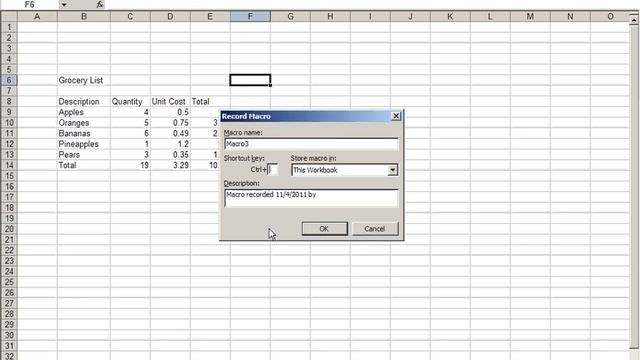Select the Name Box showing F6

coord(29,4)
